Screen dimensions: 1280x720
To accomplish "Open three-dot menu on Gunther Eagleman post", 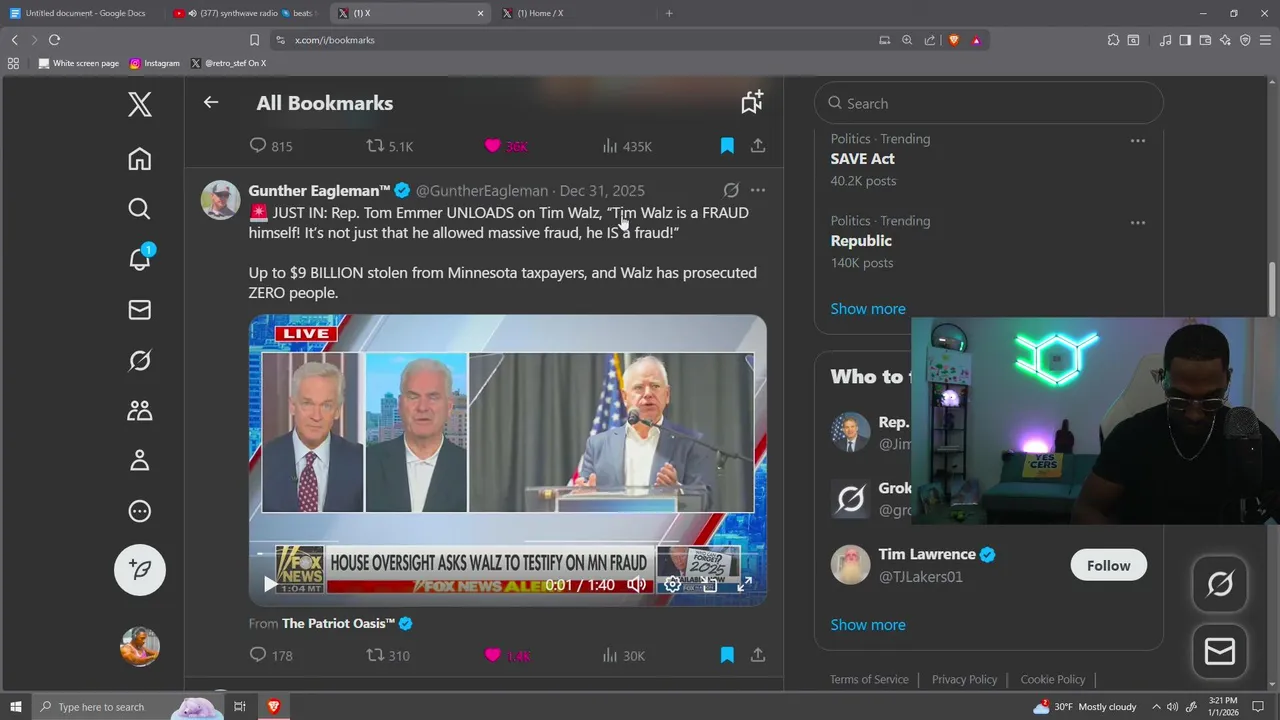I will [758, 190].
